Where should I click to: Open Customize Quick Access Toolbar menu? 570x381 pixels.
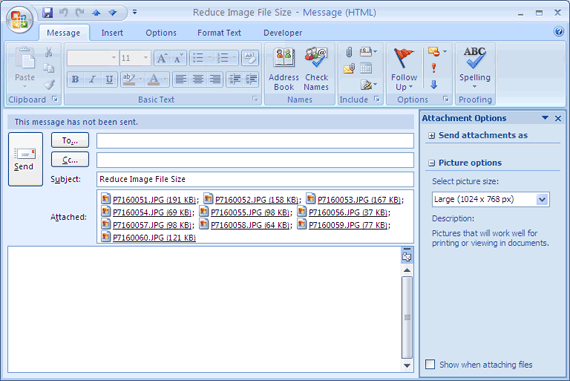135,12
